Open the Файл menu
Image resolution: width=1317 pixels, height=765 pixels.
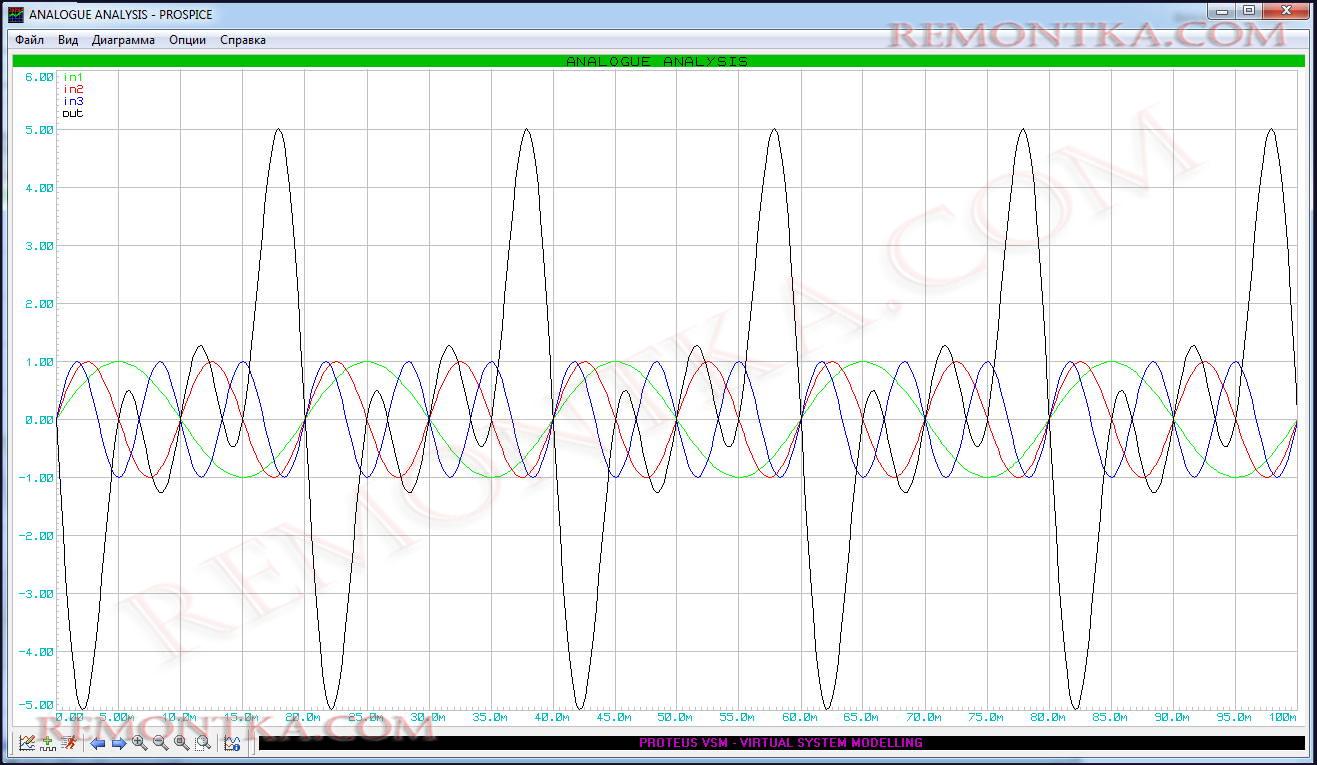[x=30, y=40]
